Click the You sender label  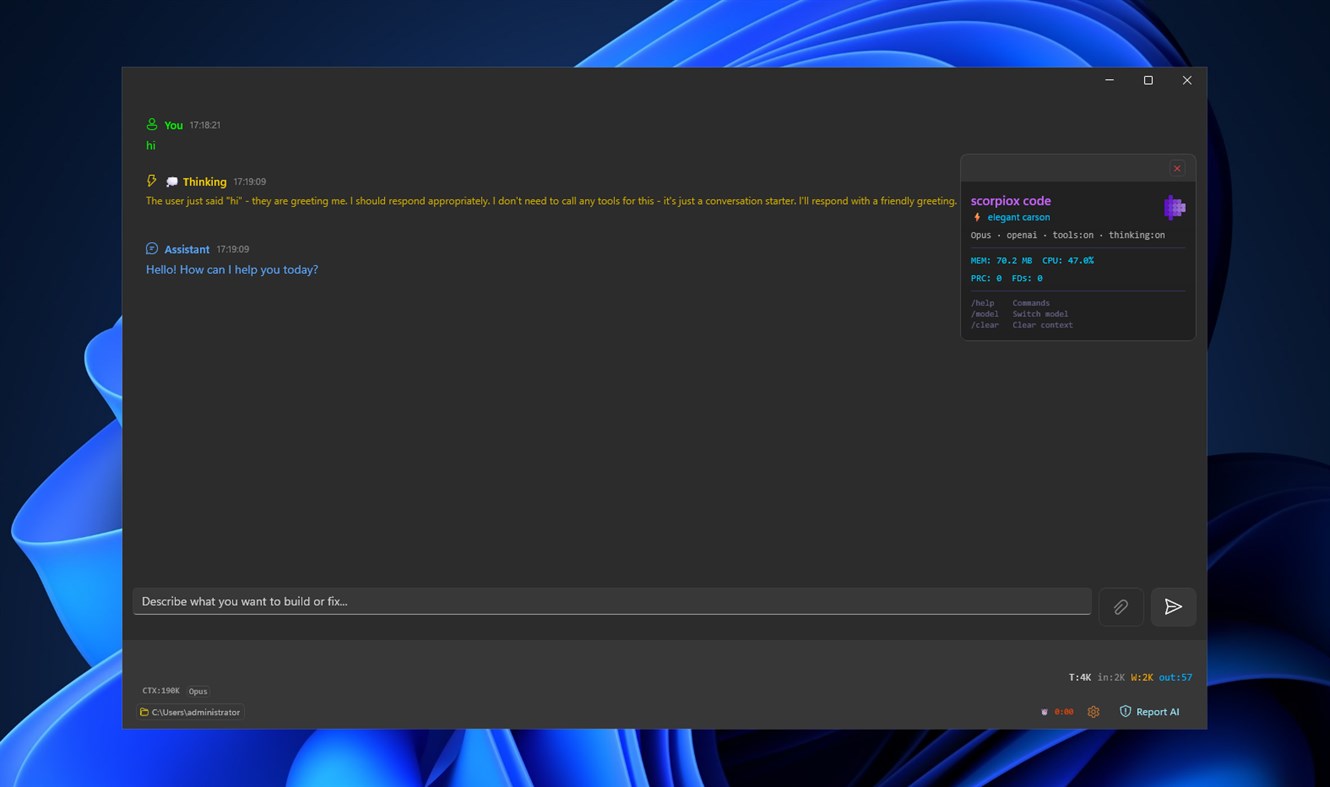(x=173, y=125)
